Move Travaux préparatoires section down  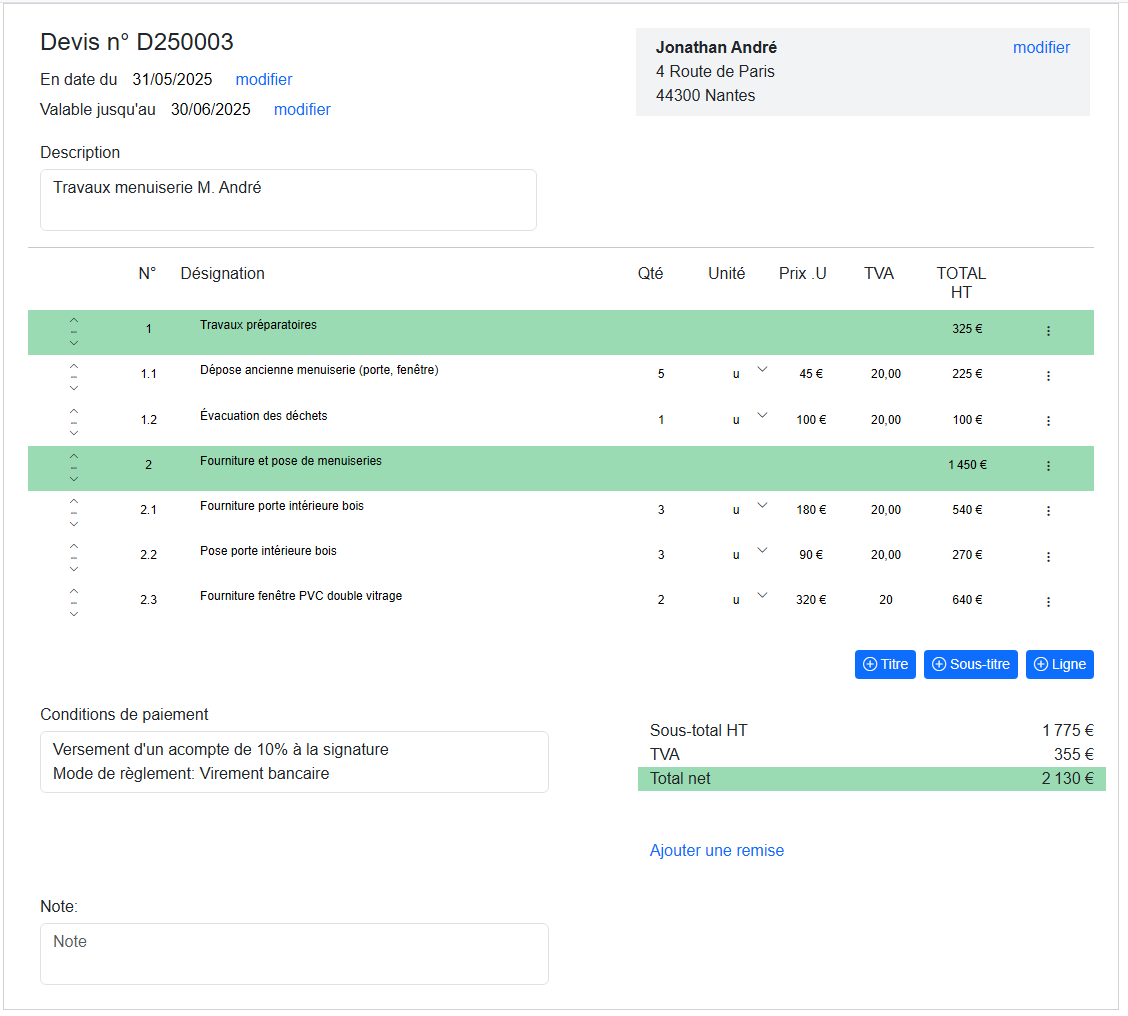[74, 343]
